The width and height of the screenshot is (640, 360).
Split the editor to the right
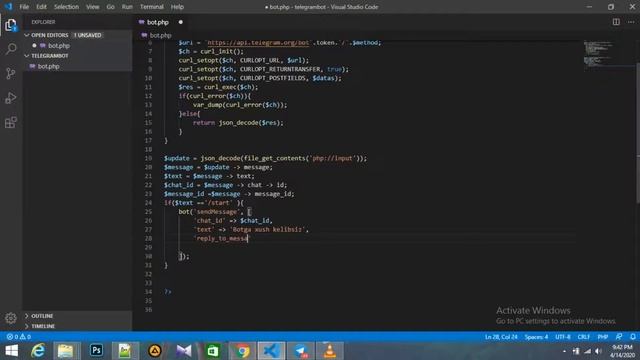616,22
